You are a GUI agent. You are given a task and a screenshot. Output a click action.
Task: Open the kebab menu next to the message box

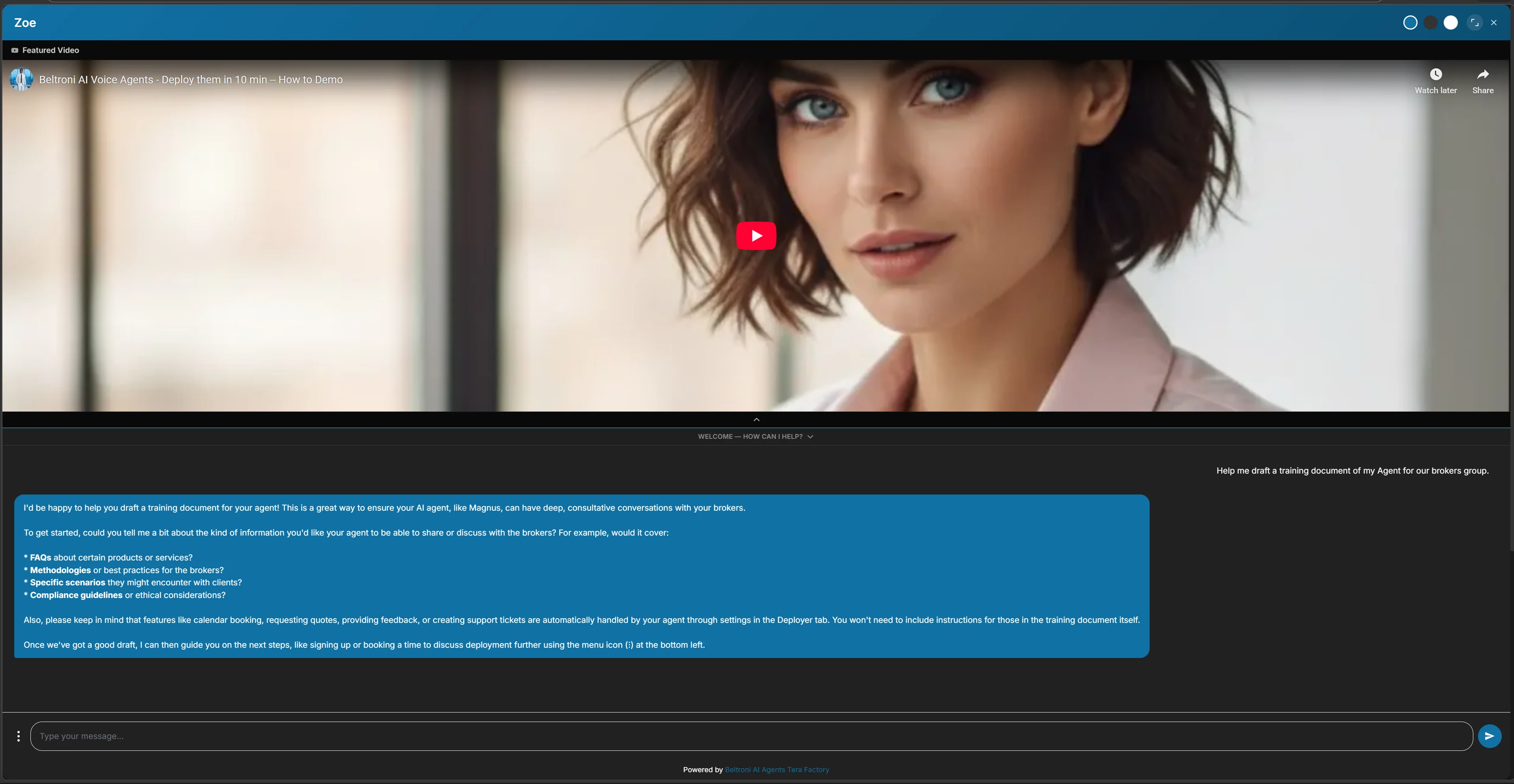(x=18, y=735)
